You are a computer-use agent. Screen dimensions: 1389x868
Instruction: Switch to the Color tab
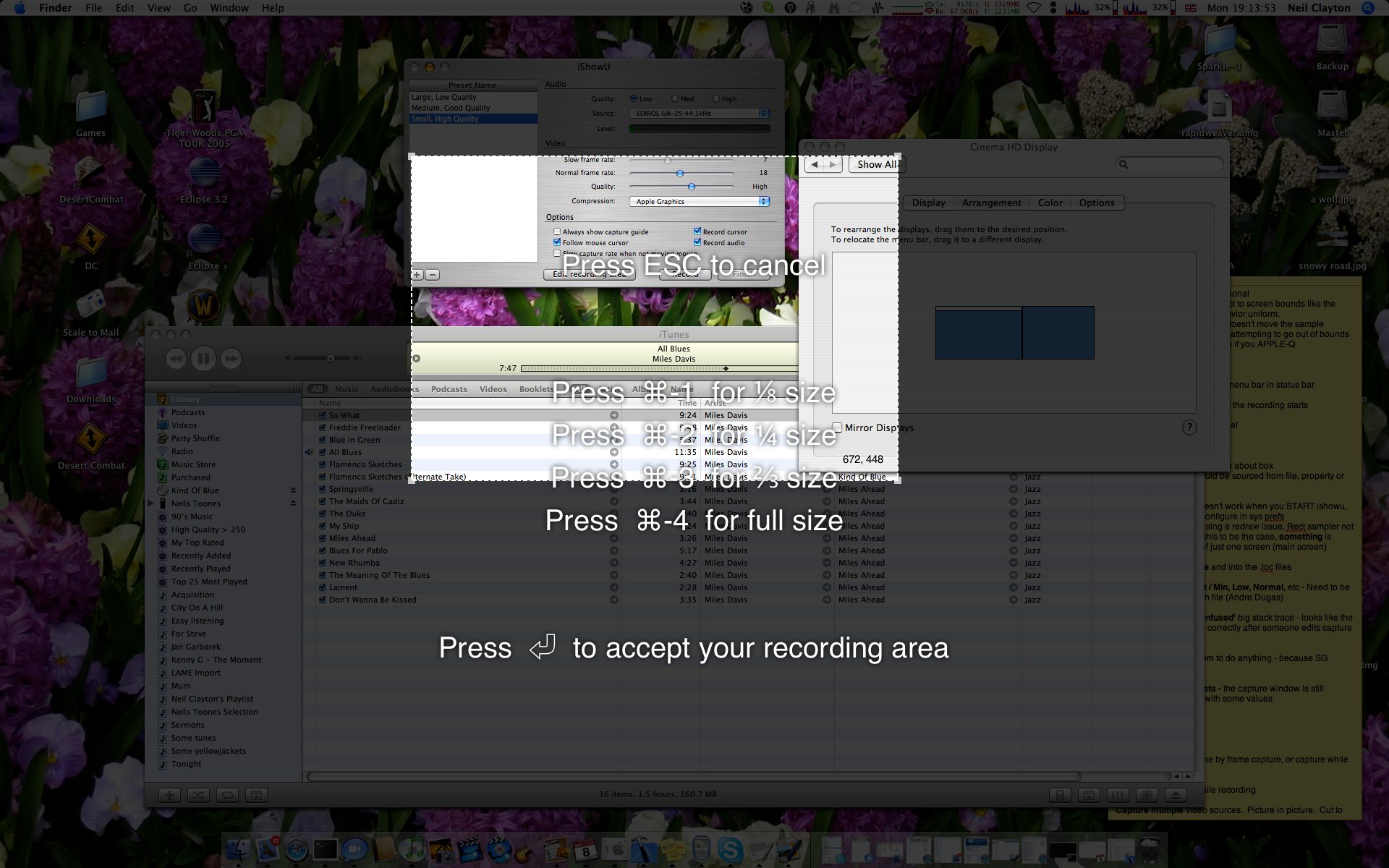(x=1050, y=203)
